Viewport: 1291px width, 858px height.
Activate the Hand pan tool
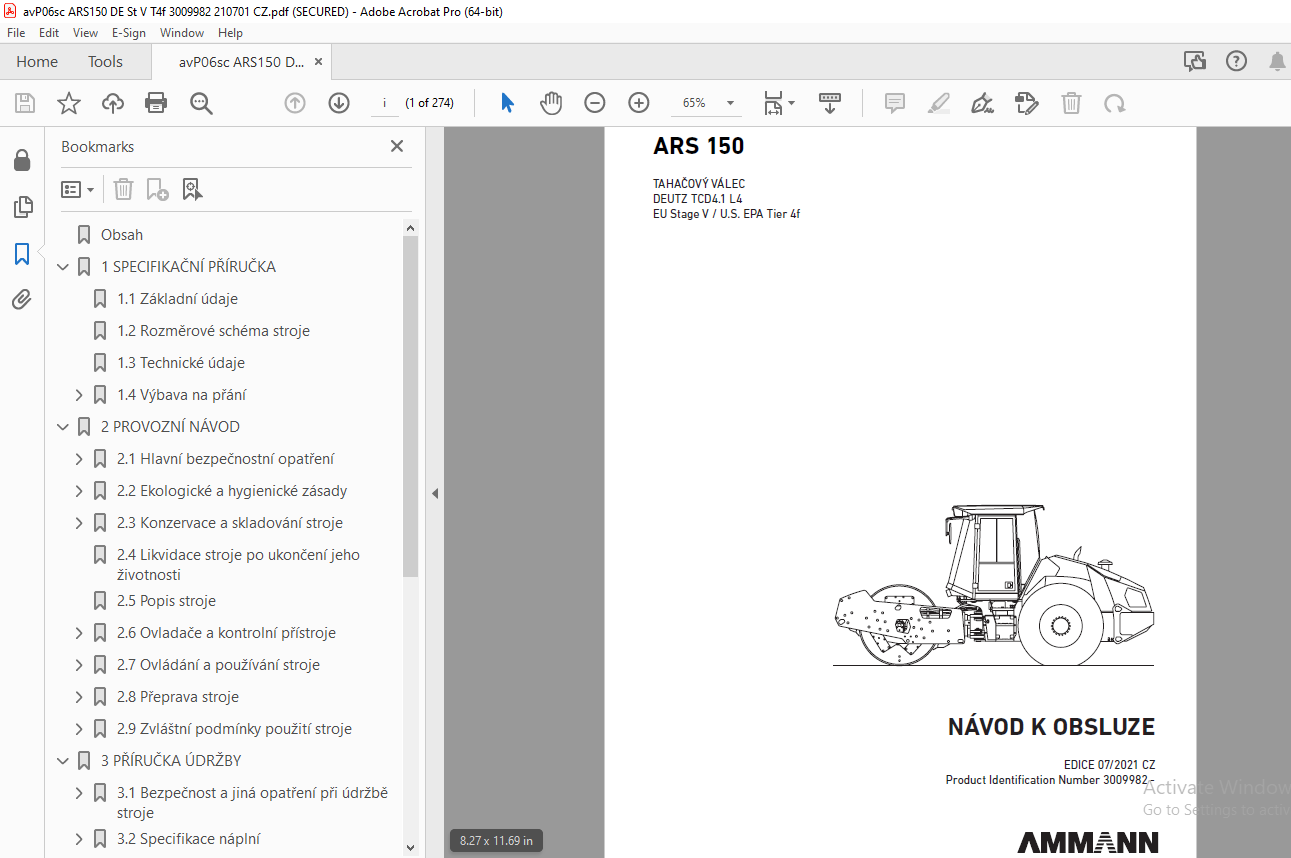(x=551, y=103)
